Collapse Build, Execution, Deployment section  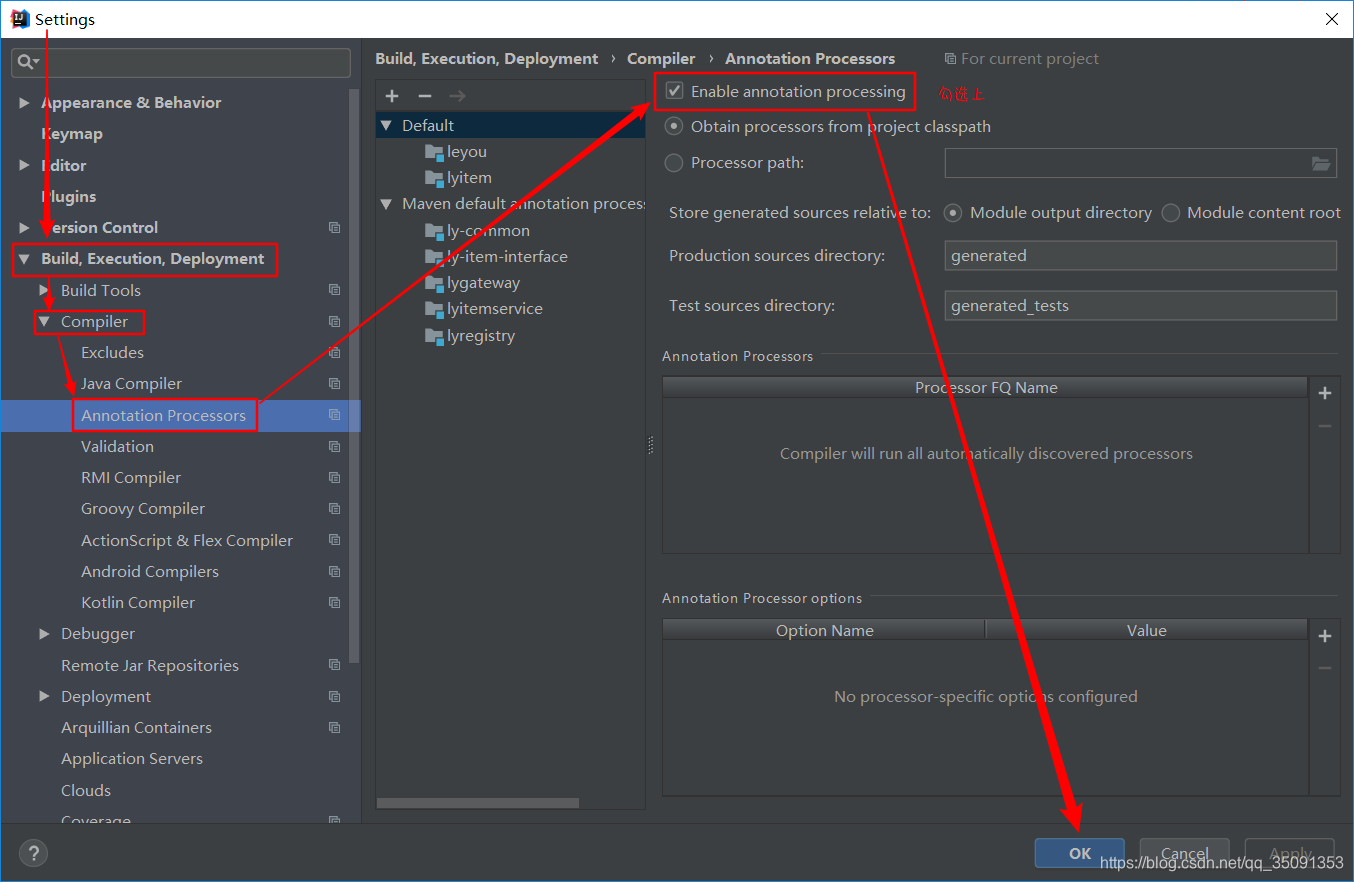[x=25, y=259]
